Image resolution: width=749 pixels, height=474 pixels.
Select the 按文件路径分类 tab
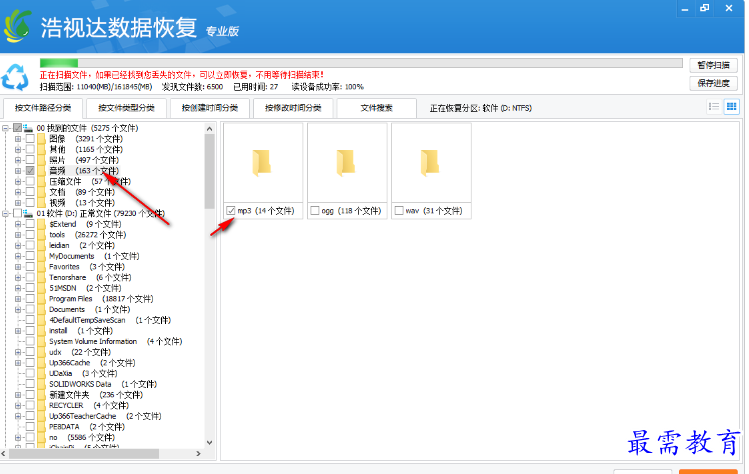click(x=43, y=108)
